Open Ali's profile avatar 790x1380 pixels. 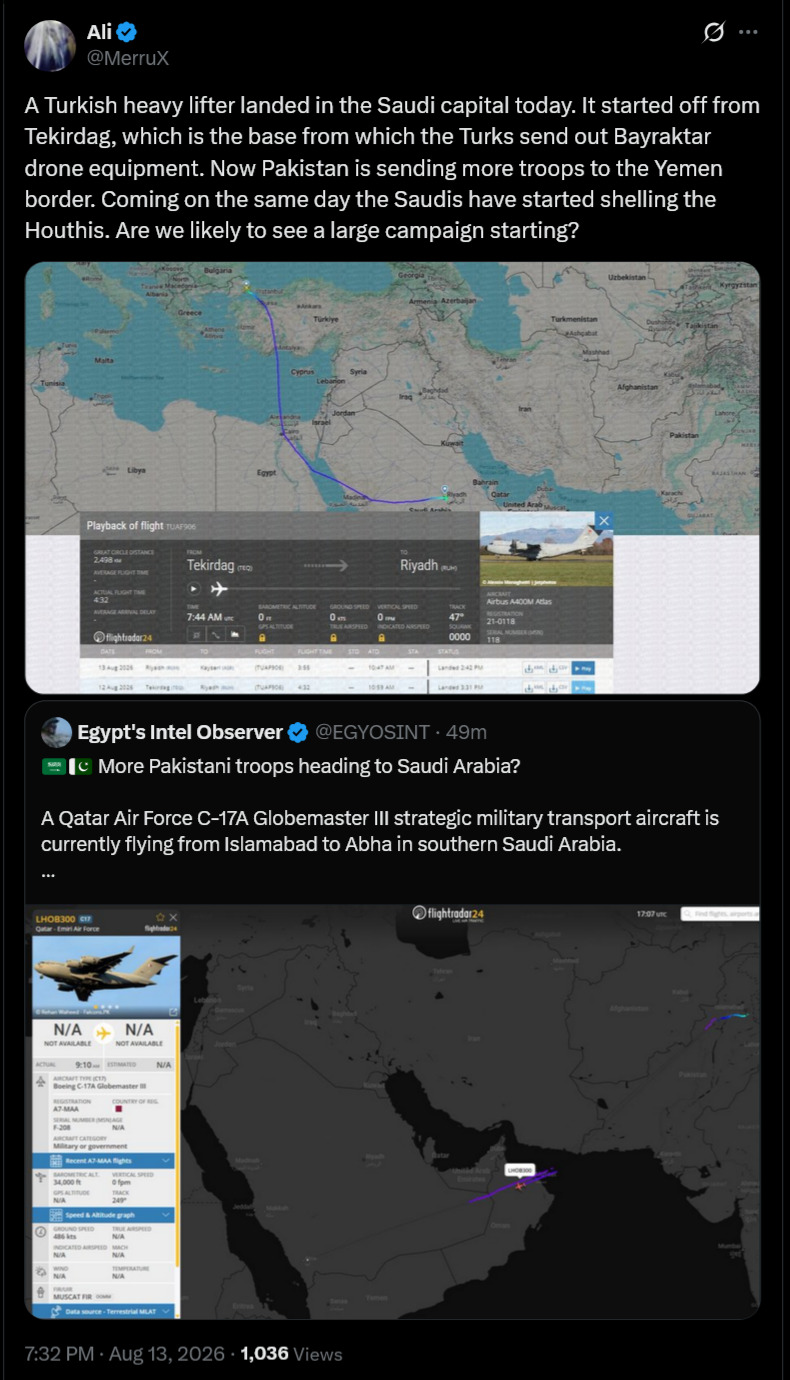(50, 45)
